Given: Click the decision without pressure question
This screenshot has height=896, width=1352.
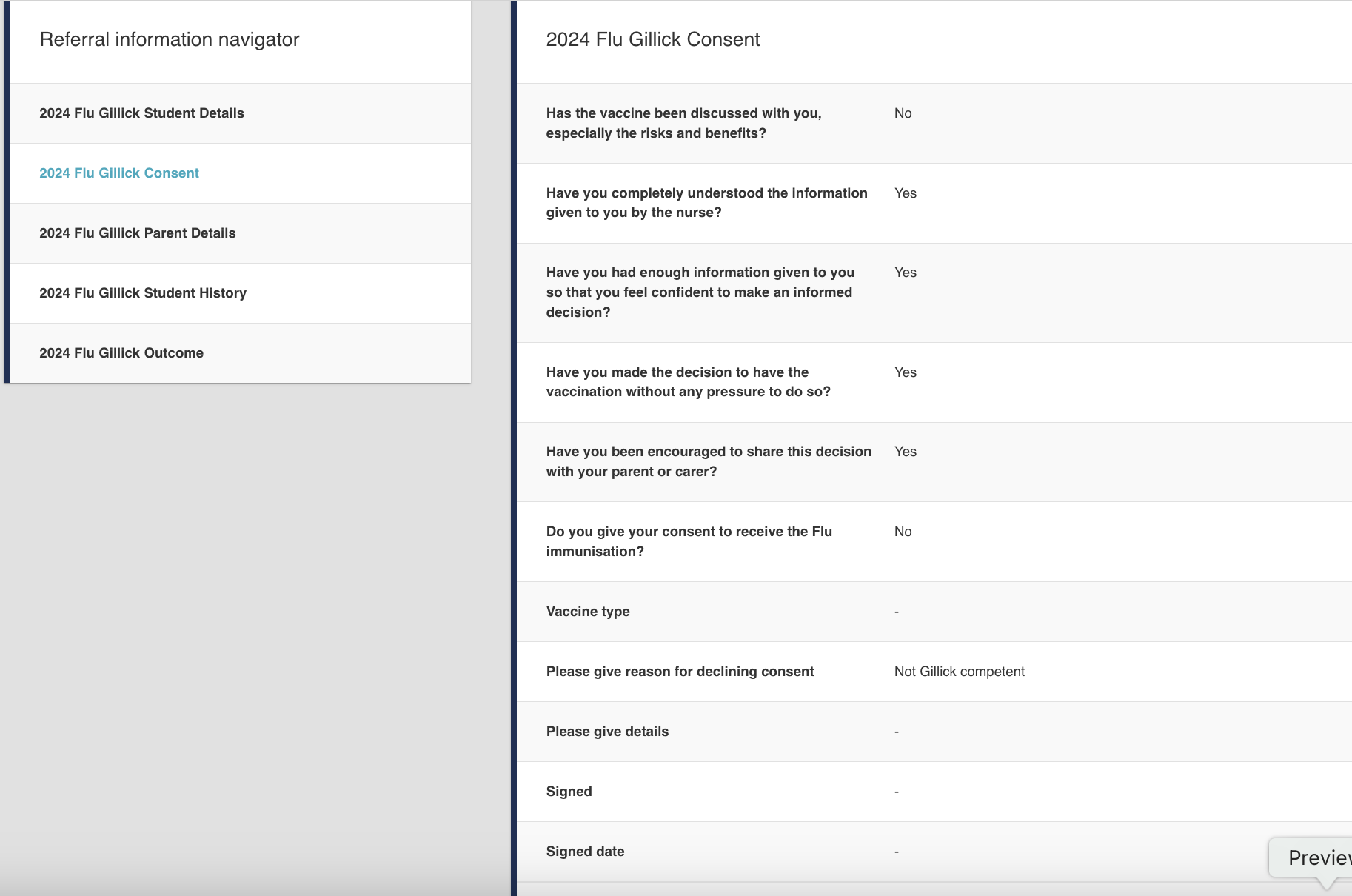Looking at the screenshot, I should (688, 382).
